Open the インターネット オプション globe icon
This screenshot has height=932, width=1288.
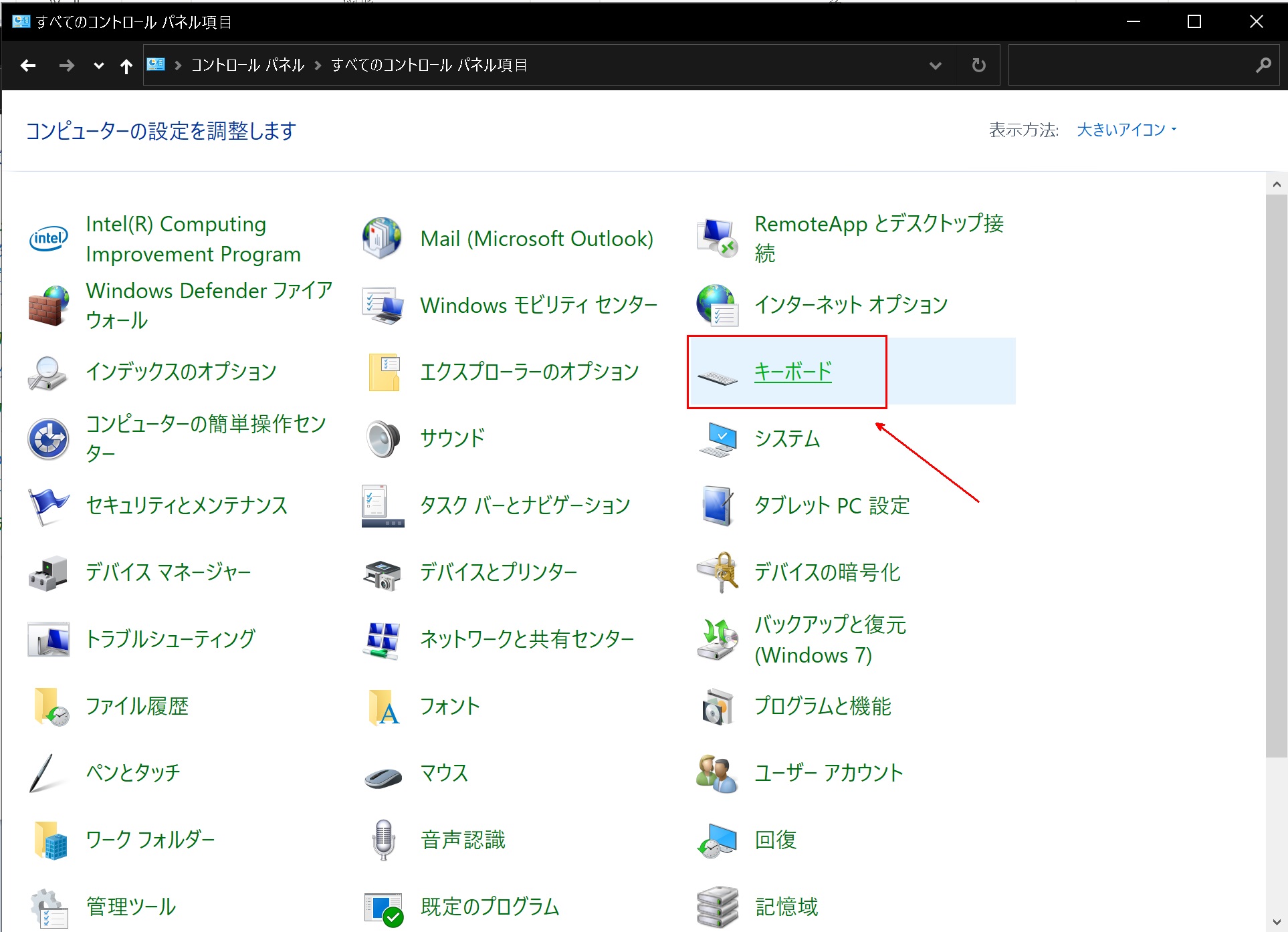[717, 306]
